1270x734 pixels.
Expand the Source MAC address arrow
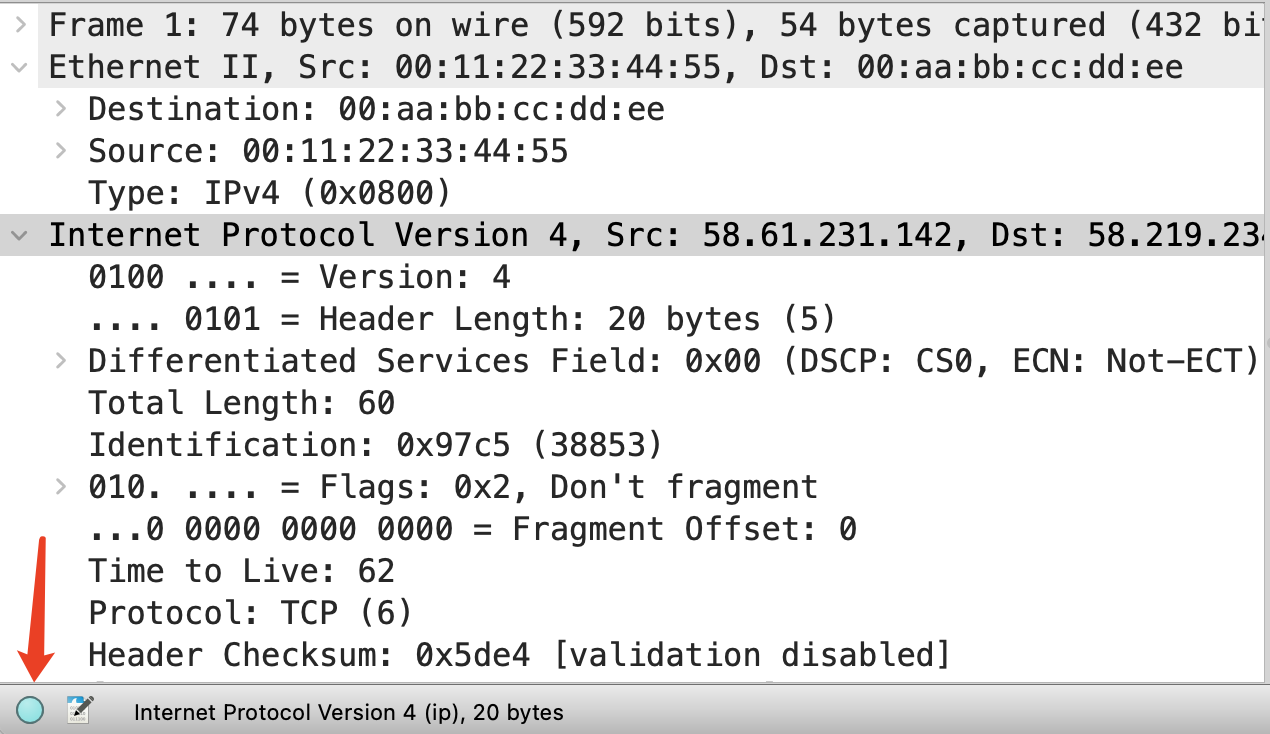click(x=61, y=151)
